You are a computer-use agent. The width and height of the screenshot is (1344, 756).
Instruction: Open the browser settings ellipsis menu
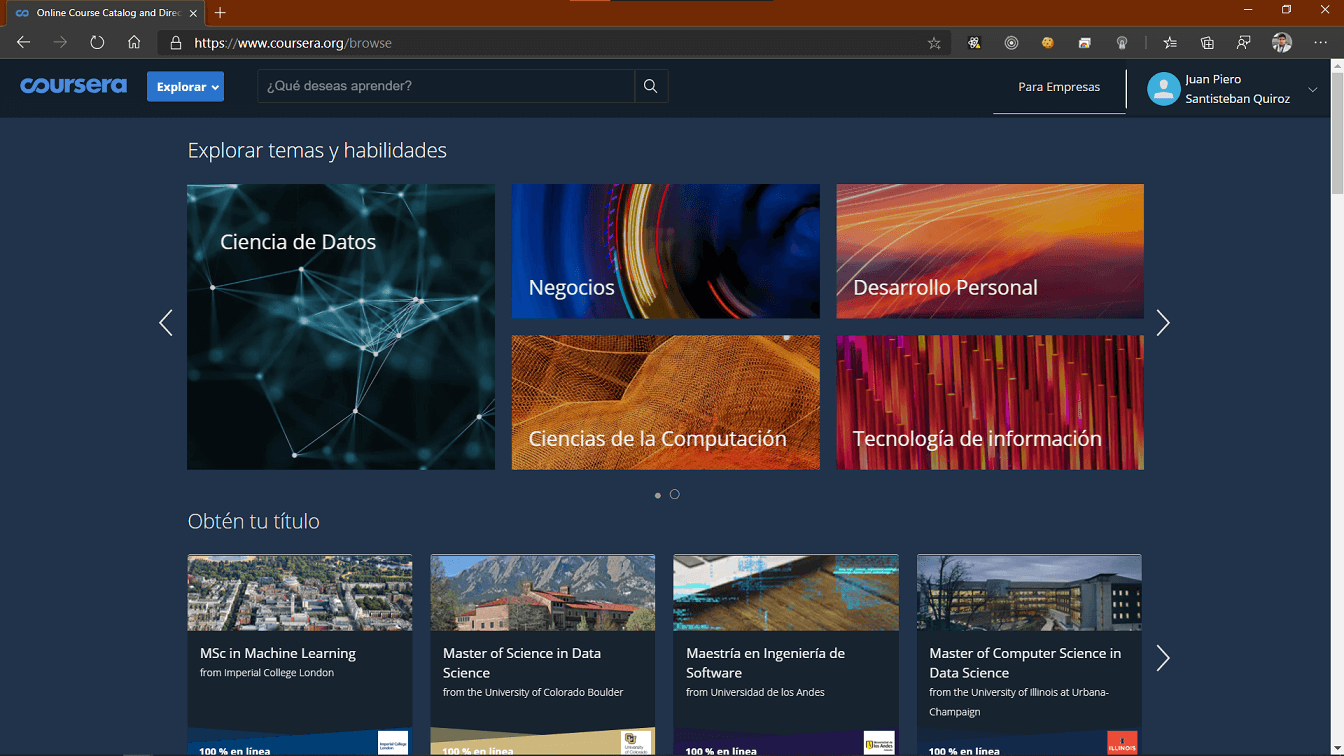pyautogui.click(x=1318, y=43)
